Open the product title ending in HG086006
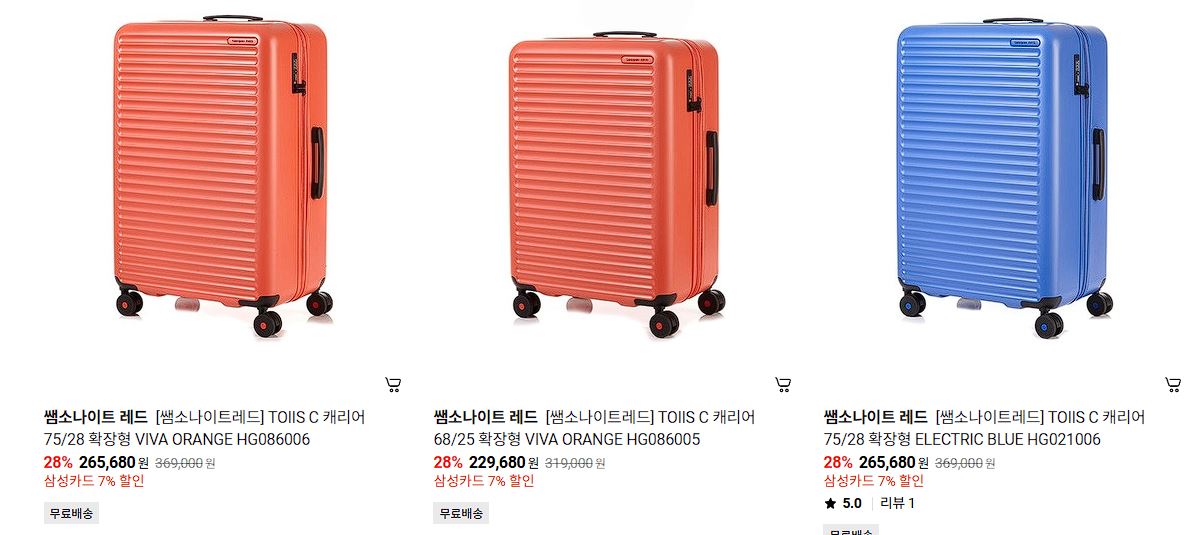 (205, 429)
